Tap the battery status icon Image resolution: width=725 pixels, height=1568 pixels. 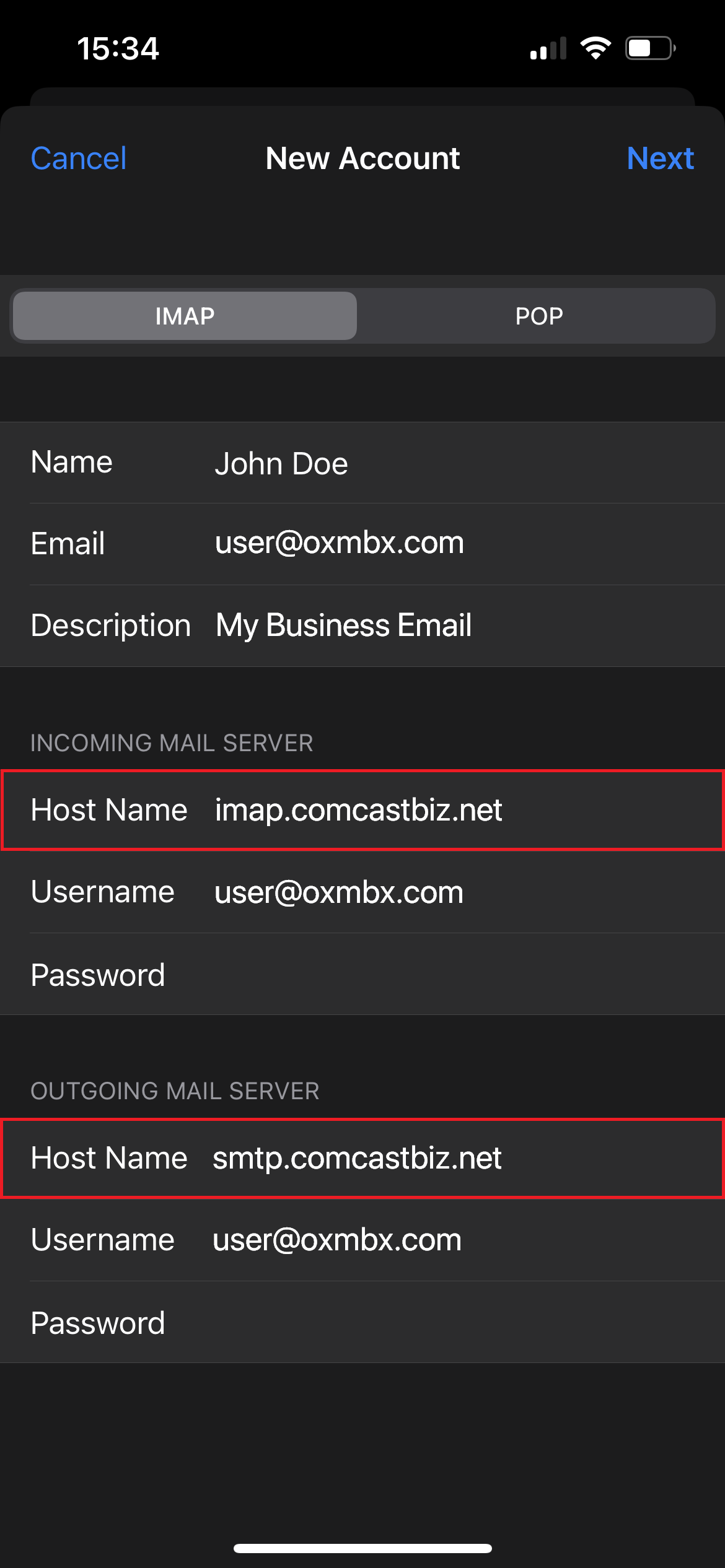pos(650,48)
